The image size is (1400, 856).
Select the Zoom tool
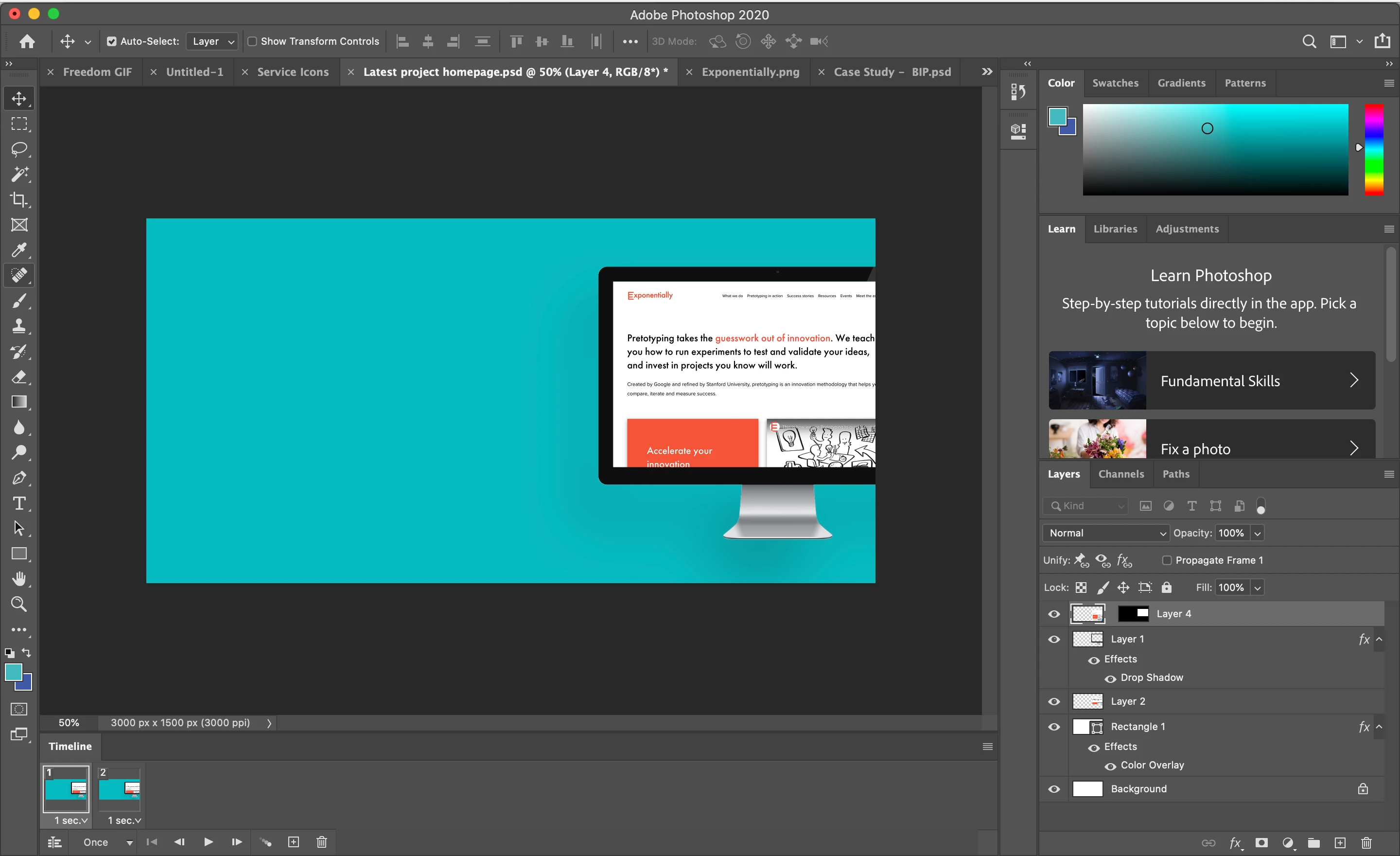click(x=19, y=604)
